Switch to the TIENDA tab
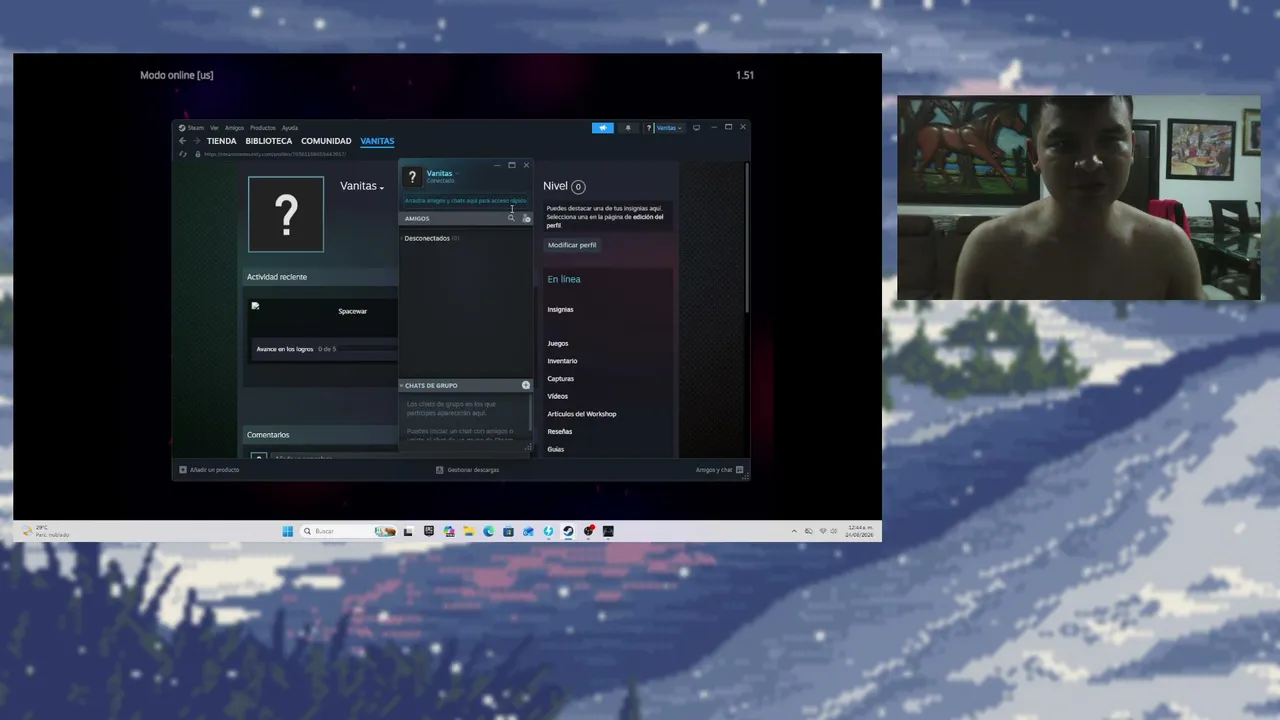The image size is (1280, 720). pos(221,141)
